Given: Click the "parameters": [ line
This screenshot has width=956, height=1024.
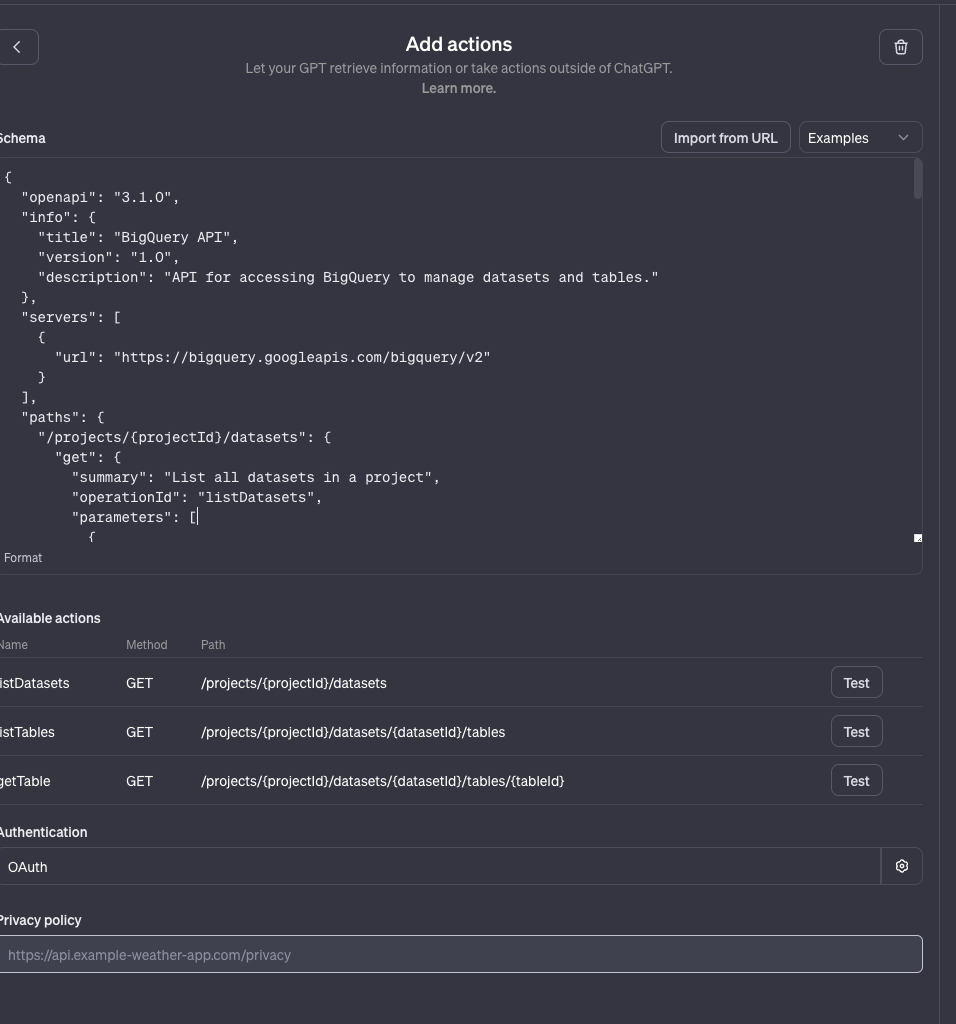Looking at the screenshot, I should 134,517.
